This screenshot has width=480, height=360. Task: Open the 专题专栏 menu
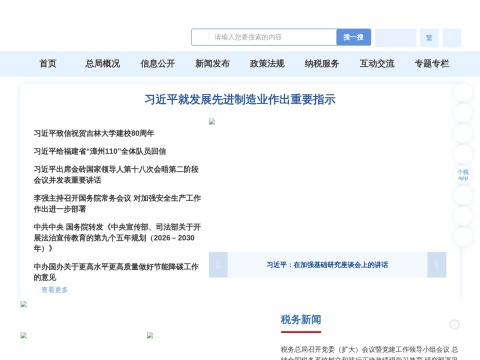pyautogui.click(x=432, y=63)
